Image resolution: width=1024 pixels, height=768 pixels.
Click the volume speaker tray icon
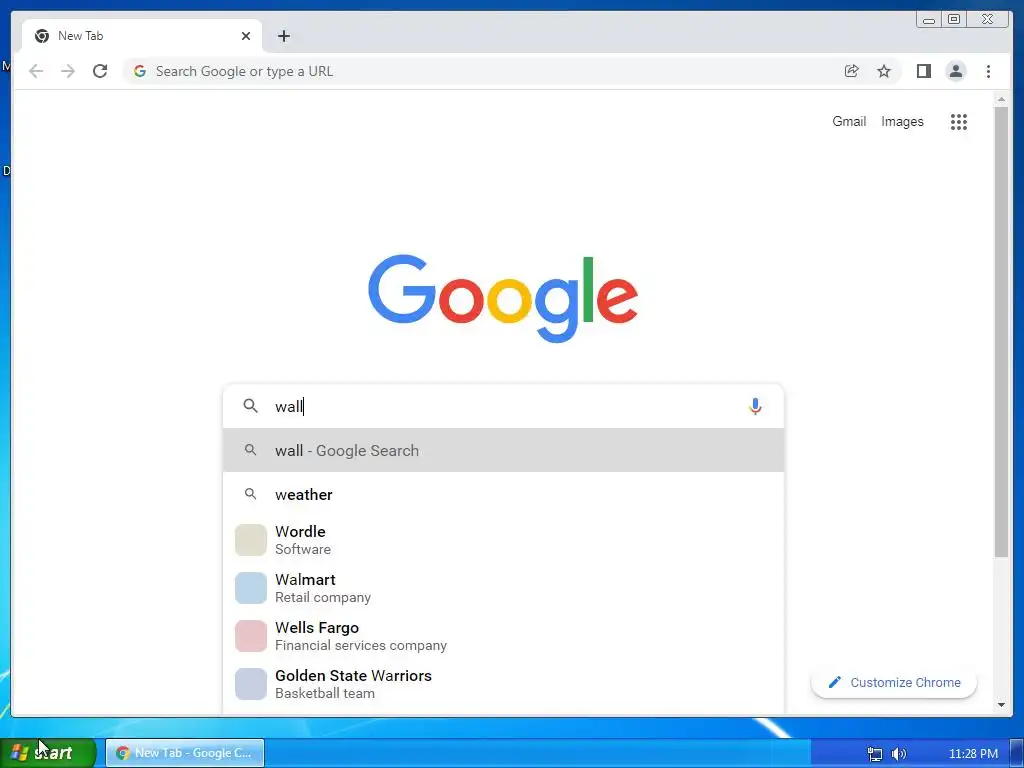coord(899,754)
